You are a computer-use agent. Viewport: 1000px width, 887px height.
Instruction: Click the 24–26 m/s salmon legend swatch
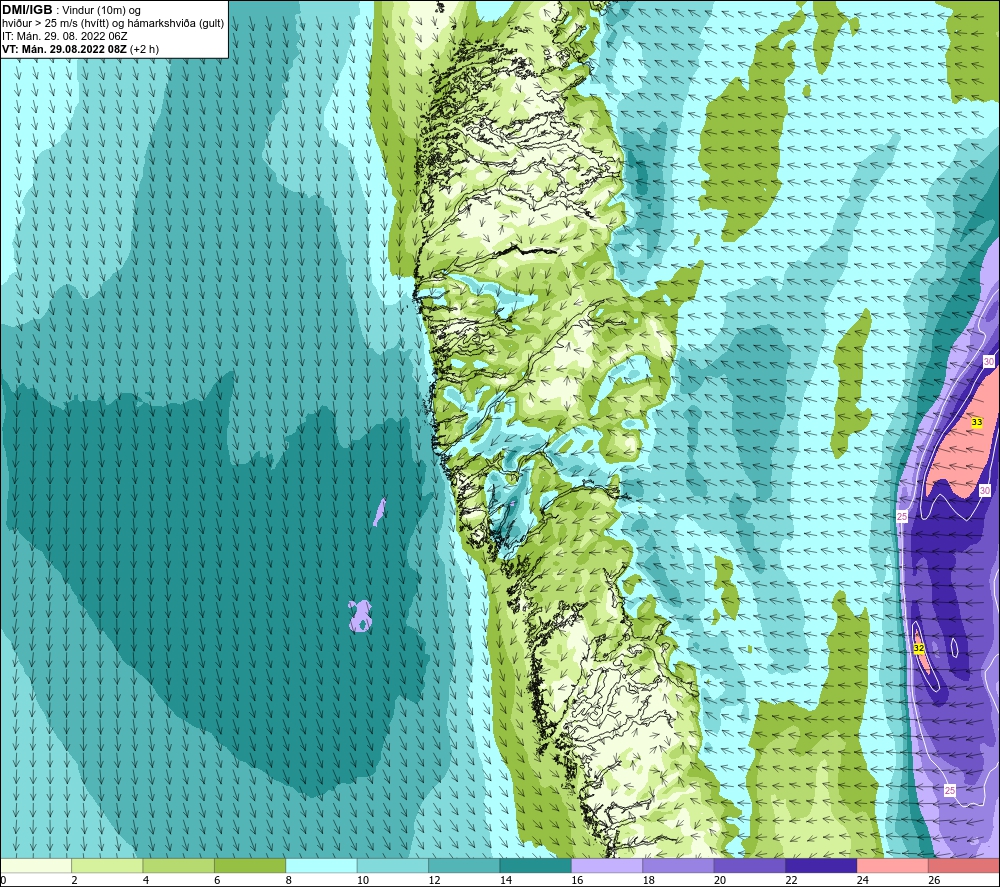[893, 865]
